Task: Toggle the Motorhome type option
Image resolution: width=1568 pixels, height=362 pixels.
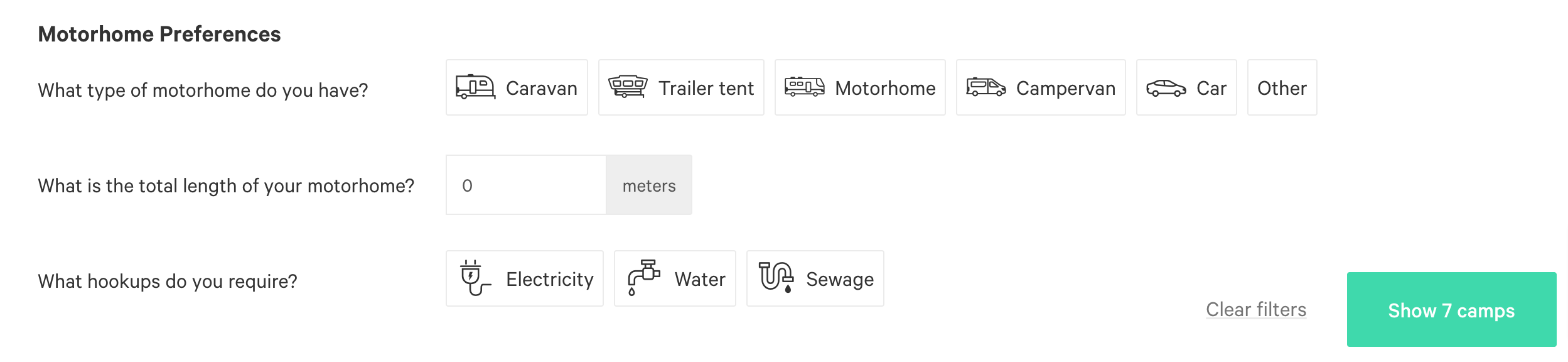Action: [860, 87]
